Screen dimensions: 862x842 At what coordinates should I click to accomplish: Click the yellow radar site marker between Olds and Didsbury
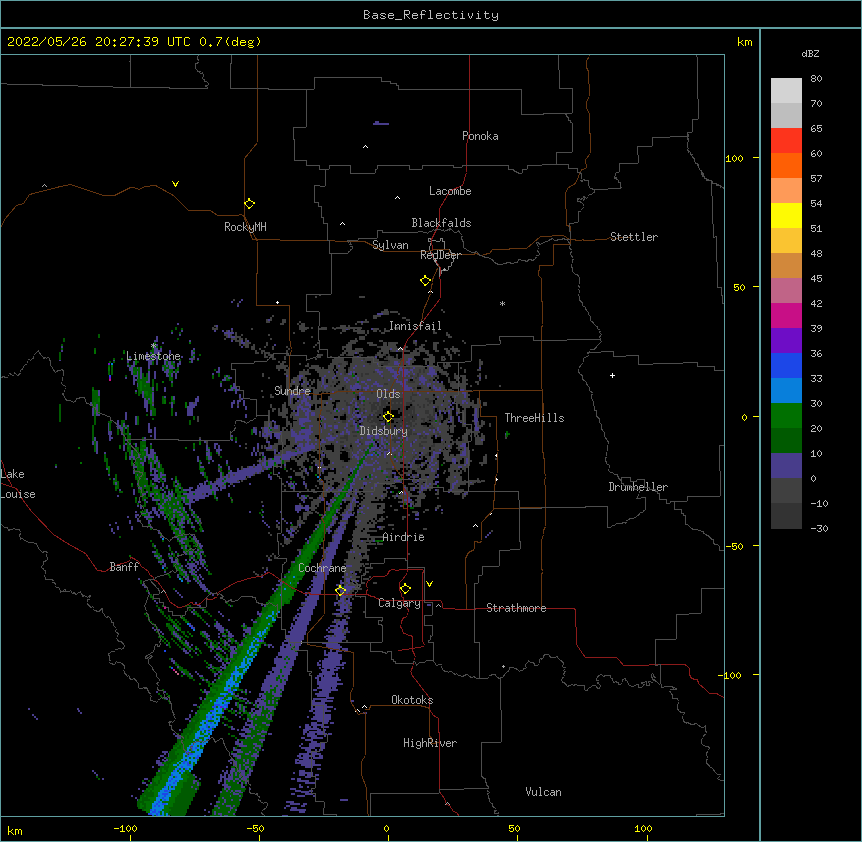pyautogui.click(x=388, y=416)
